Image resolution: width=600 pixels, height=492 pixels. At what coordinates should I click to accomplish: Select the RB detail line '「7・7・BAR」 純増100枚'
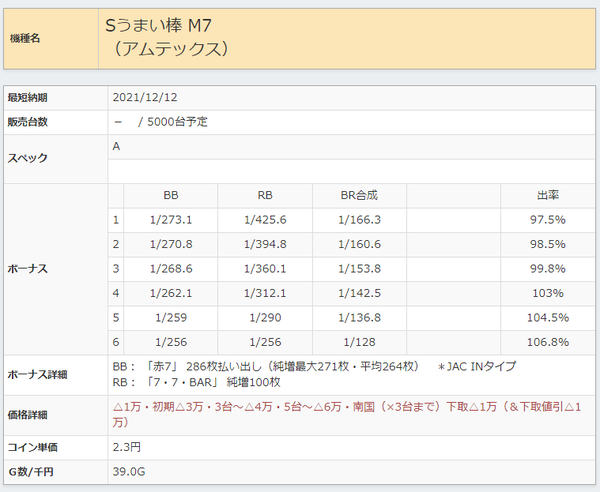(x=212, y=382)
